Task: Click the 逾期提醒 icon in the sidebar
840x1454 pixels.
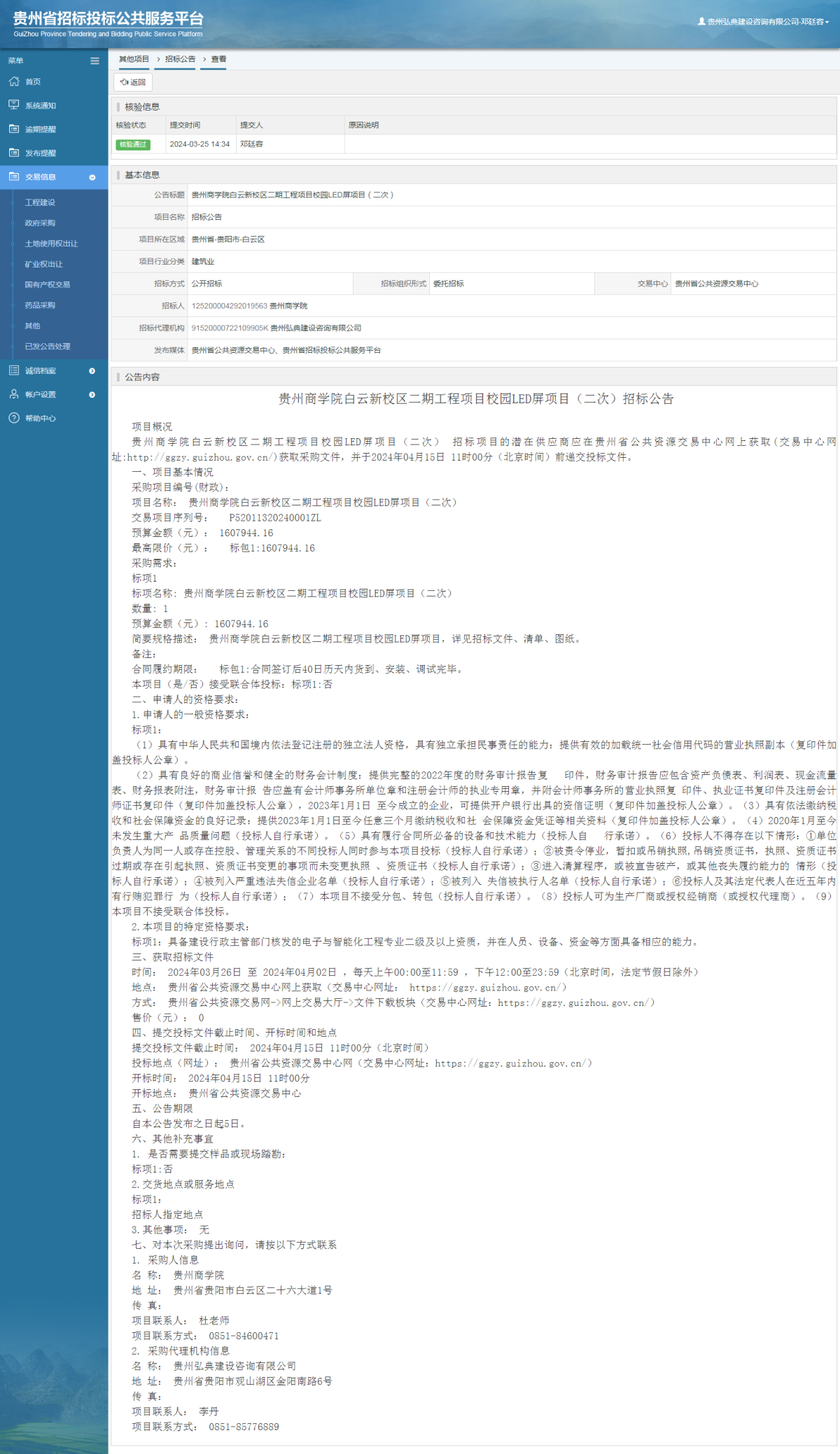Action: pos(14,129)
